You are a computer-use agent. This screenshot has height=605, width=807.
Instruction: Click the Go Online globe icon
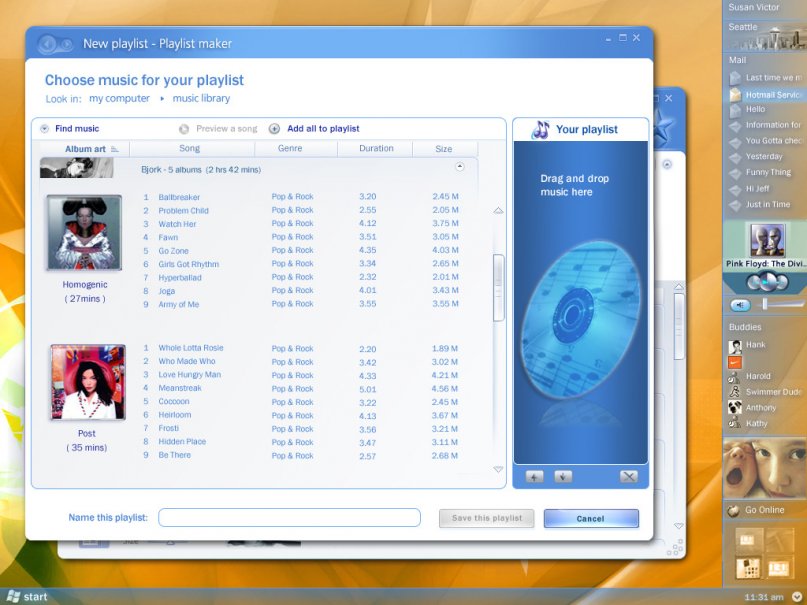tap(733, 510)
